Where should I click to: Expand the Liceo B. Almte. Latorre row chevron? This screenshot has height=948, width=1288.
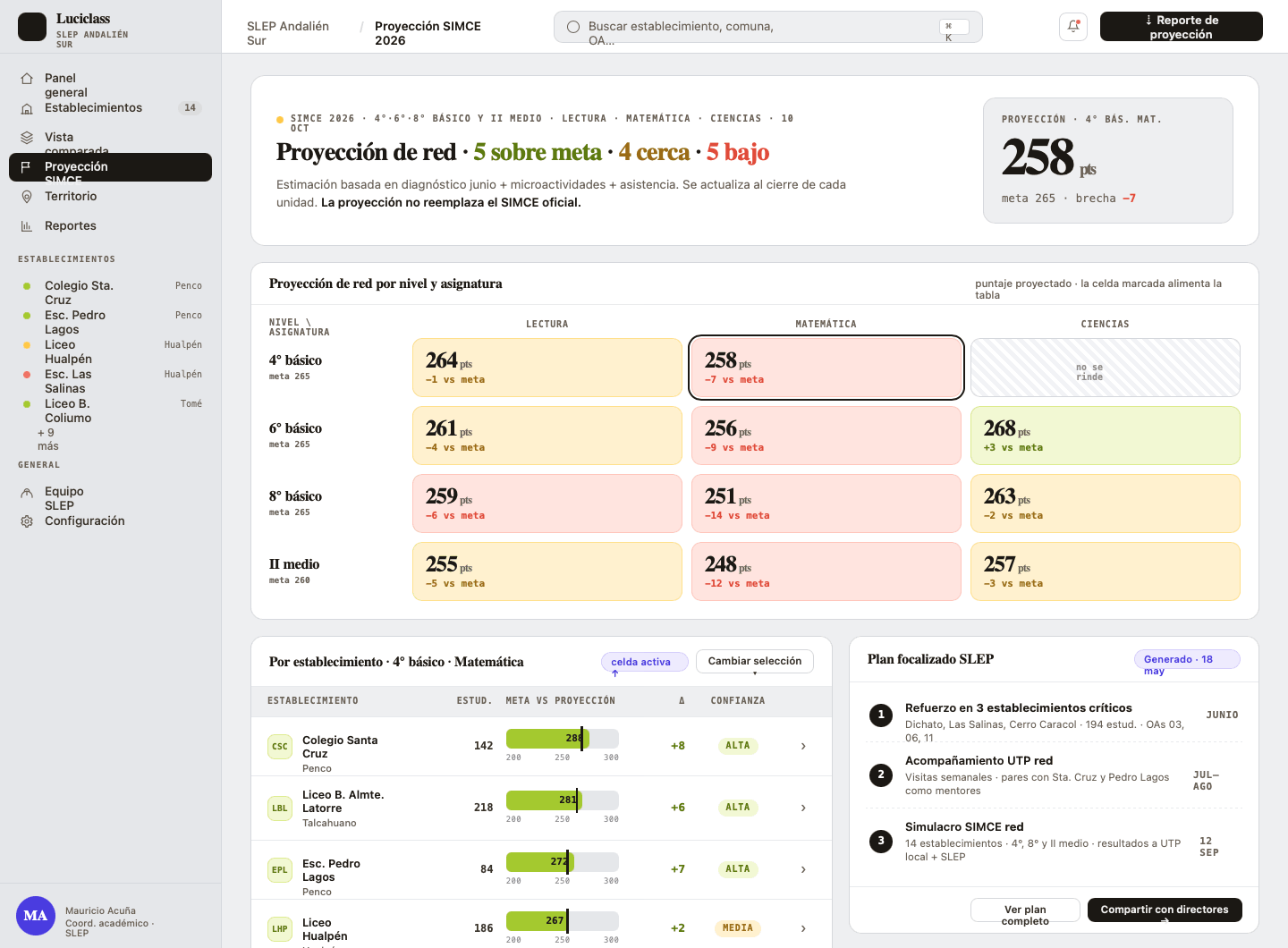(803, 808)
